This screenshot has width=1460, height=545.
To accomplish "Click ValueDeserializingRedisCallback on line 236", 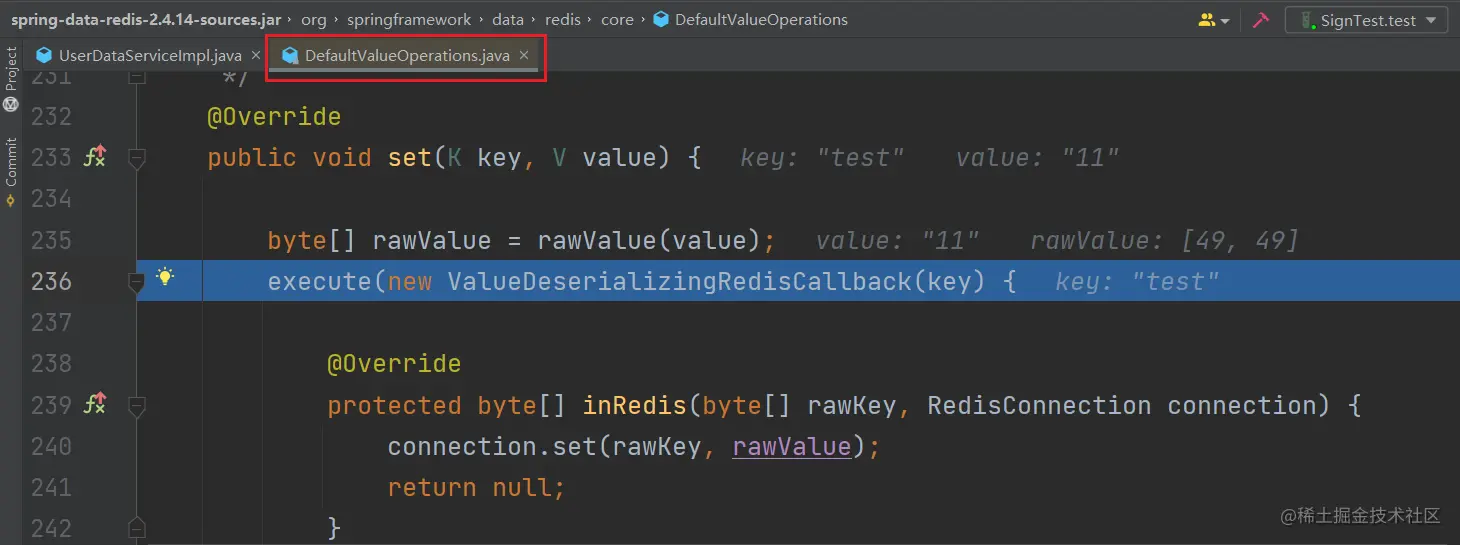I will click(679, 281).
